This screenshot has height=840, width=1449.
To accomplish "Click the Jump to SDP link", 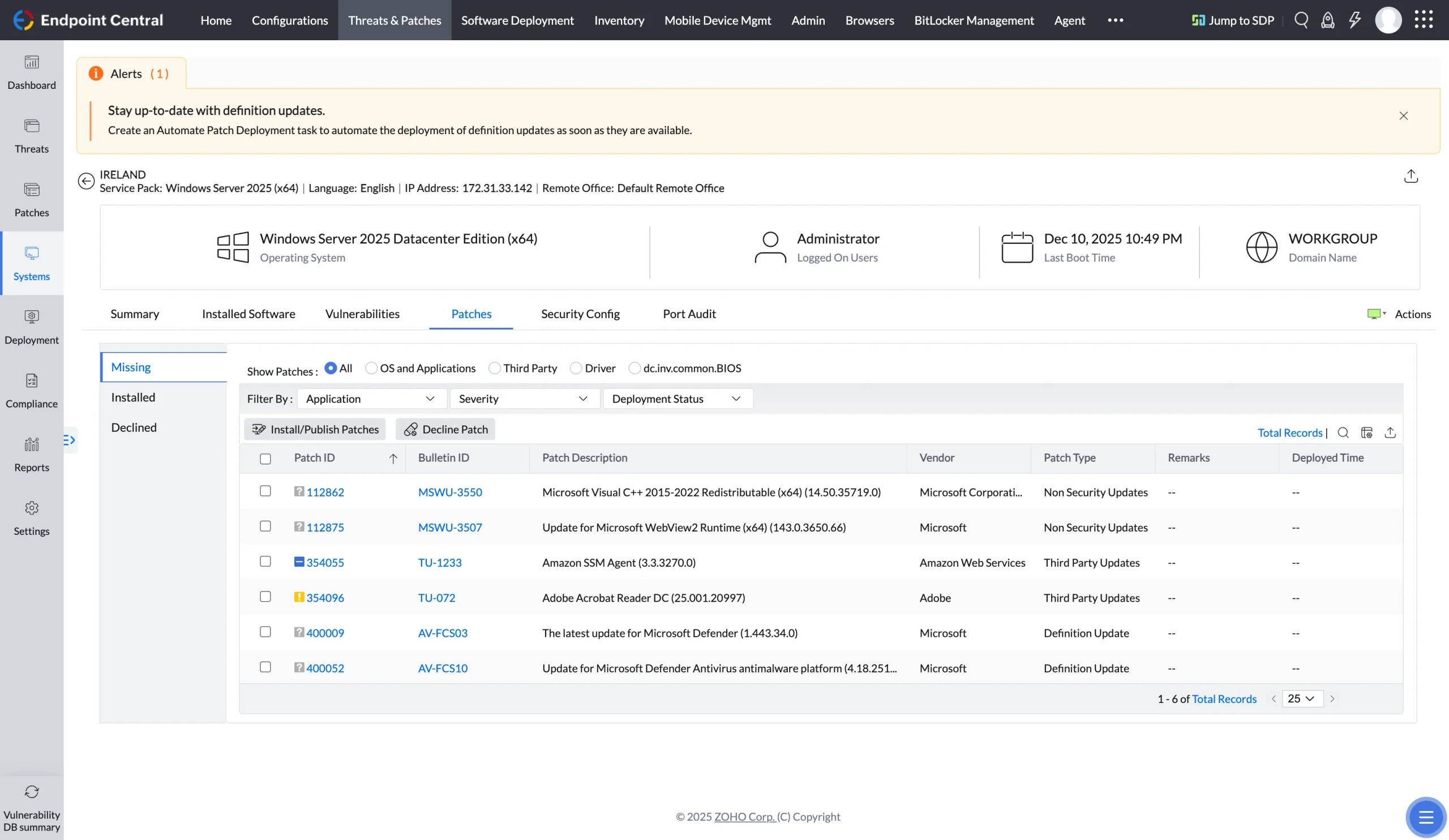I will (x=1233, y=20).
